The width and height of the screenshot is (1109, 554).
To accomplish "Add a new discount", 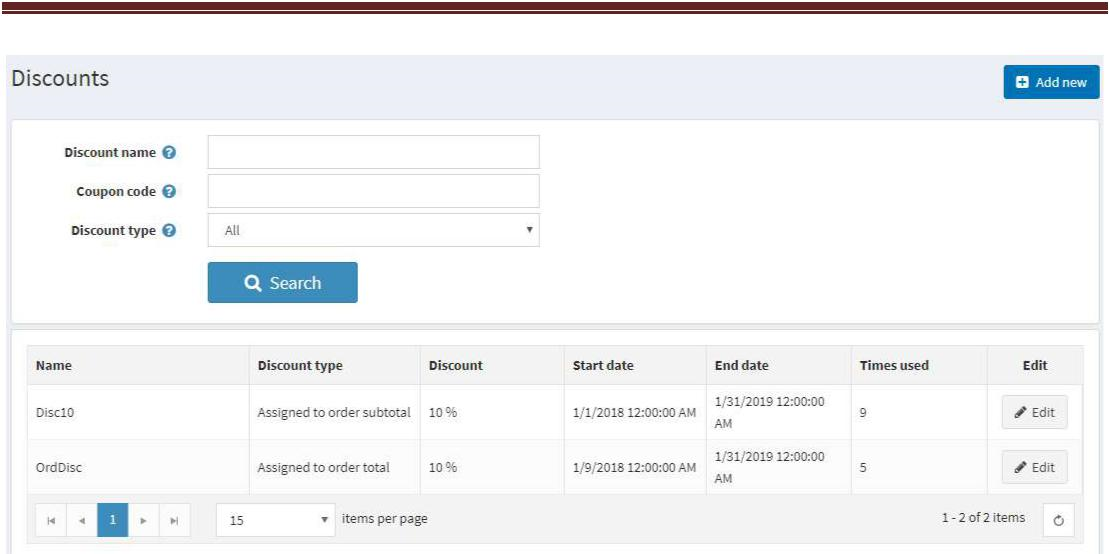I will 1051,82.
